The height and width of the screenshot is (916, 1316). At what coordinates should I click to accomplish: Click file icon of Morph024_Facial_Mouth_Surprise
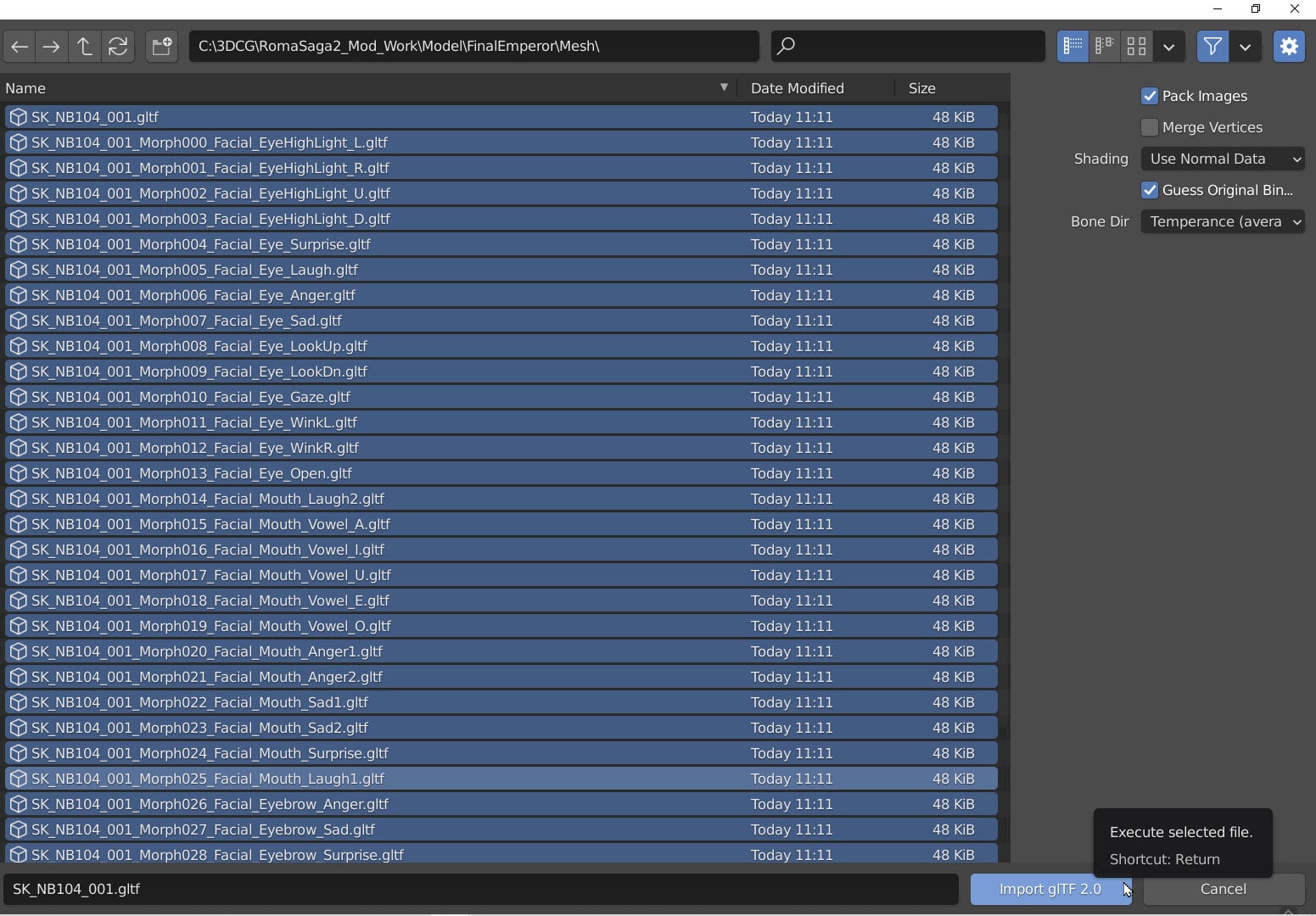(x=18, y=753)
